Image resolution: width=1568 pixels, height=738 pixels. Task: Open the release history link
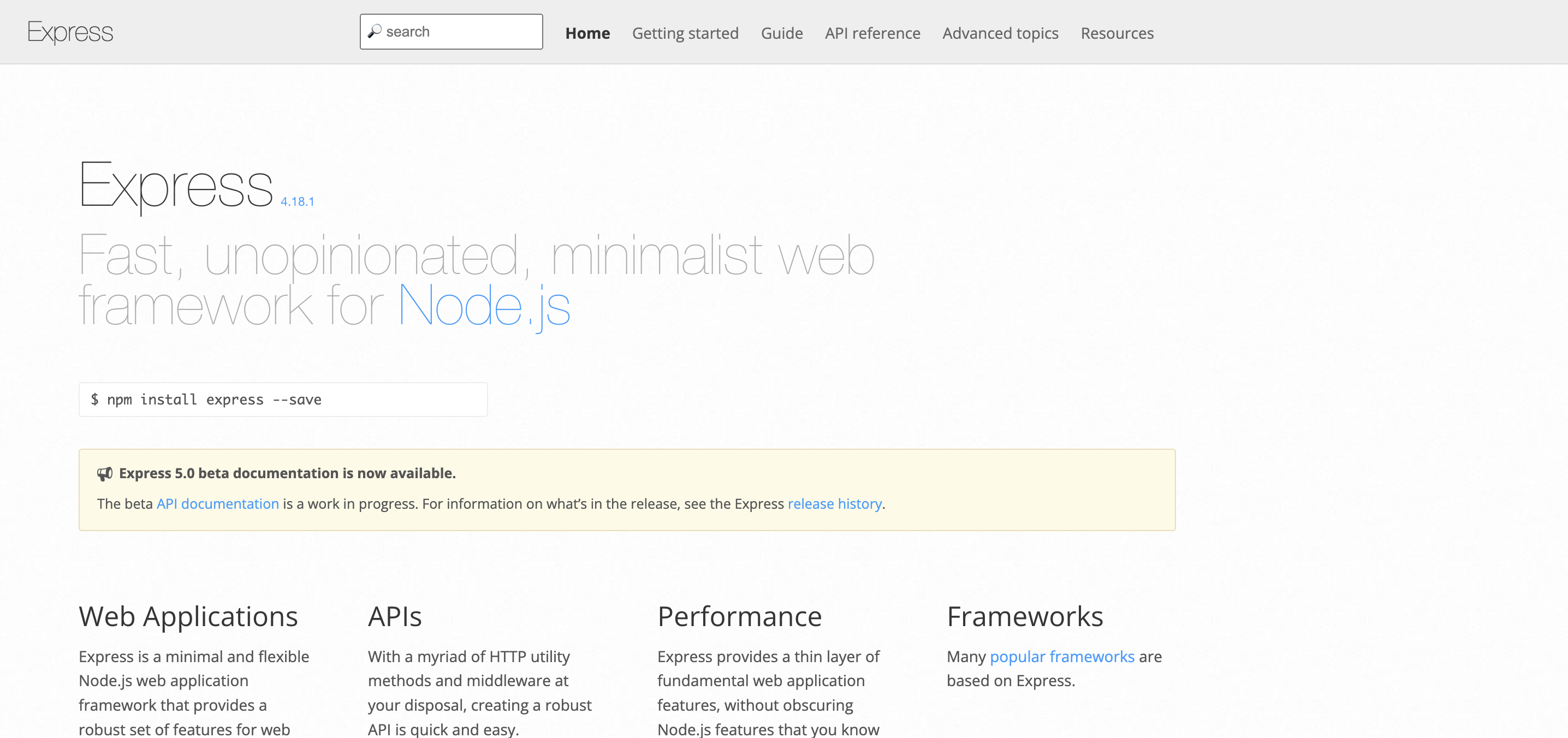click(835, 504)
